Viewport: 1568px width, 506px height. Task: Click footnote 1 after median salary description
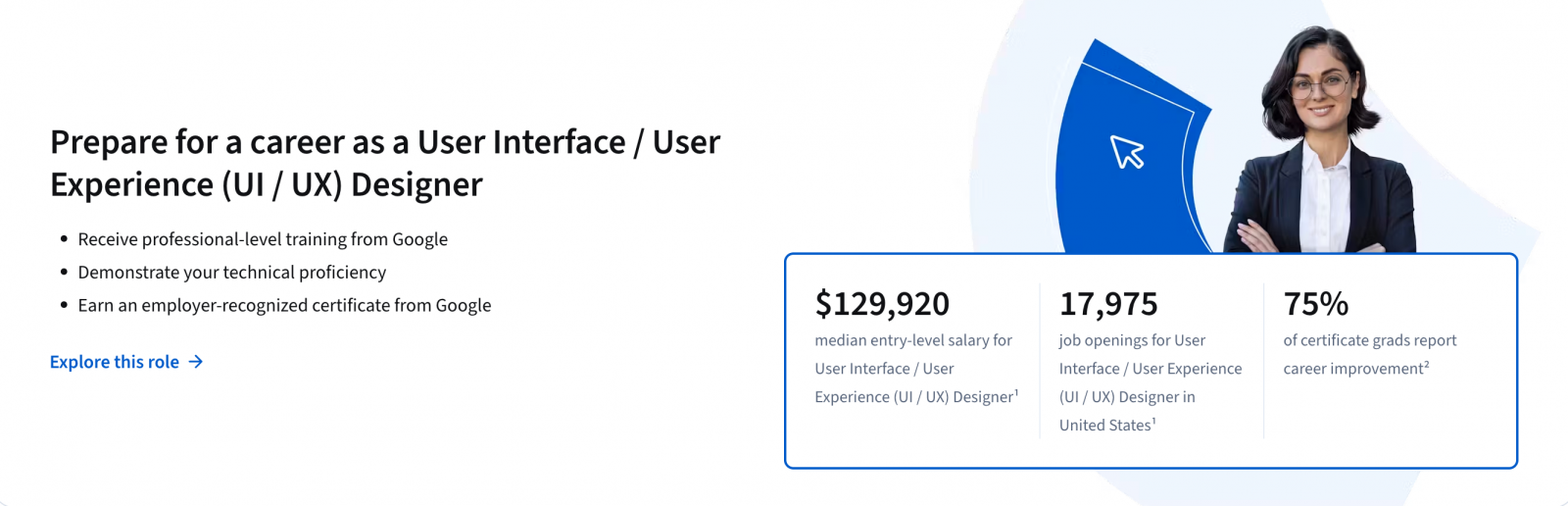pos(1016,392)
